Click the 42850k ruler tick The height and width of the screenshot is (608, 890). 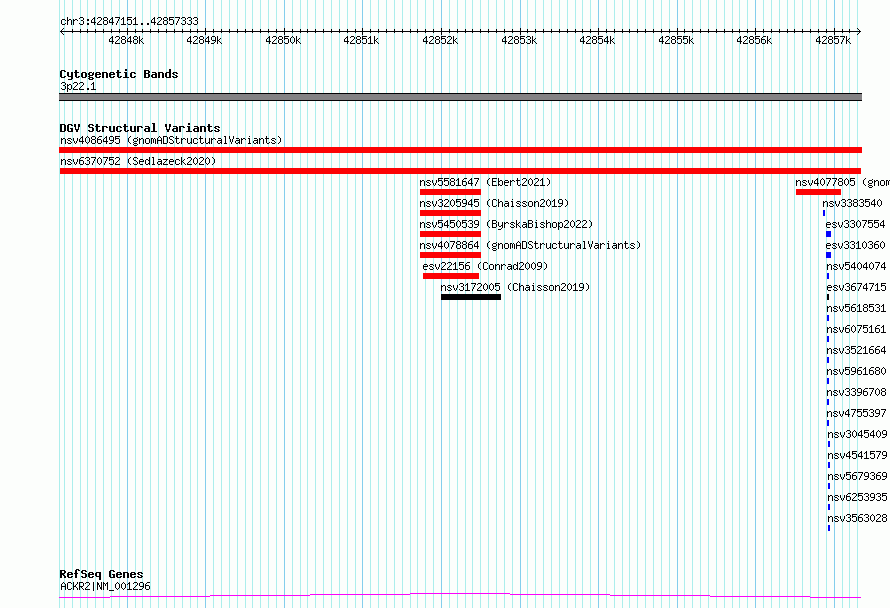pyautogui.click(x=283, y=40)
